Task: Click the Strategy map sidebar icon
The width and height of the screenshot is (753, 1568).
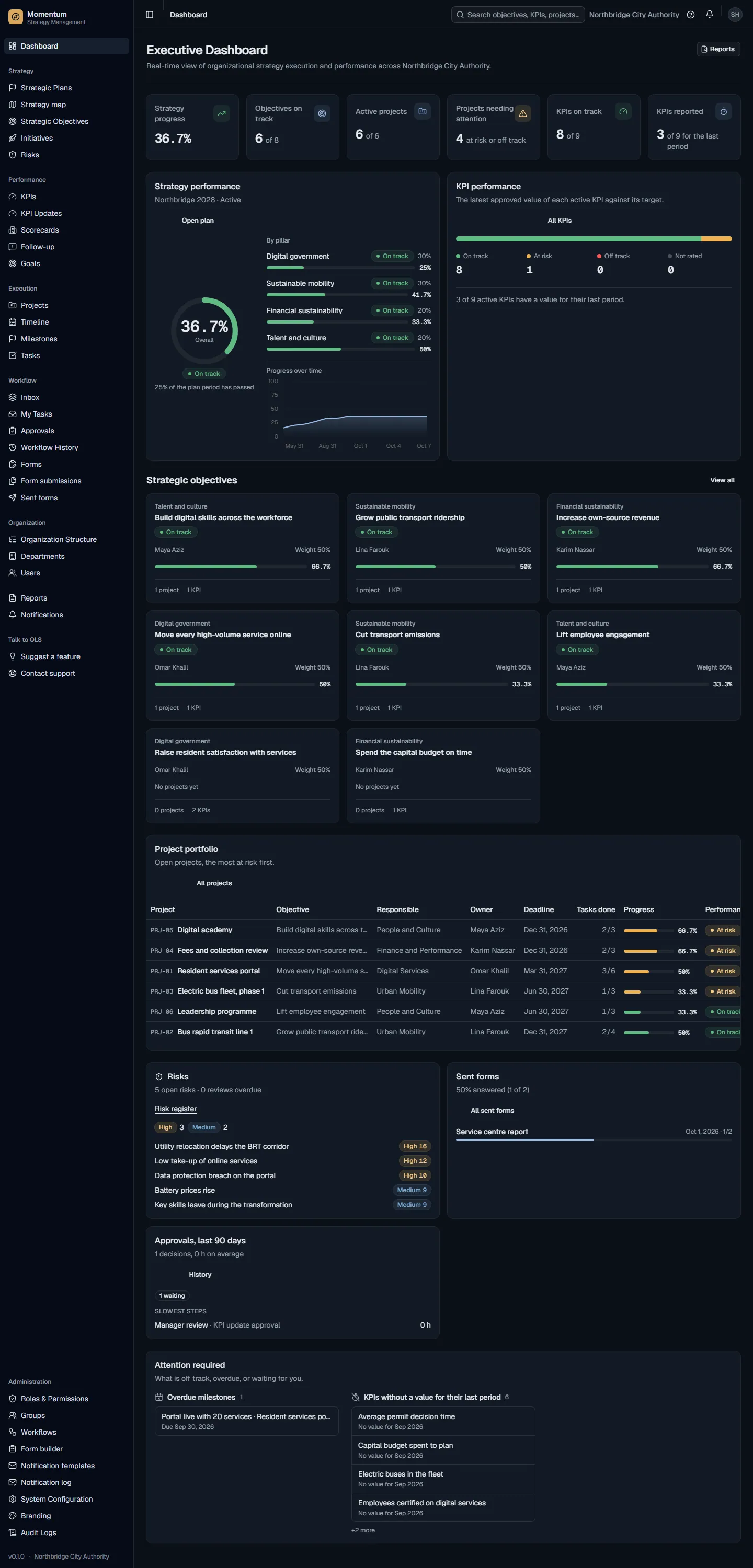Action: pyautogui.click(x=12, y=105)
